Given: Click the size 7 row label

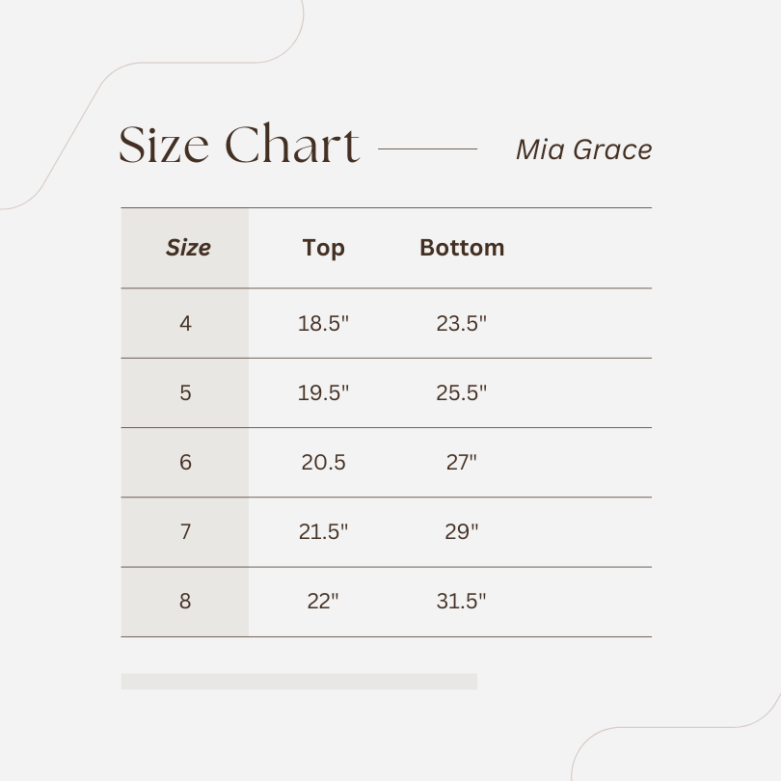Looking at the screenshot, I should coord(185,532).
